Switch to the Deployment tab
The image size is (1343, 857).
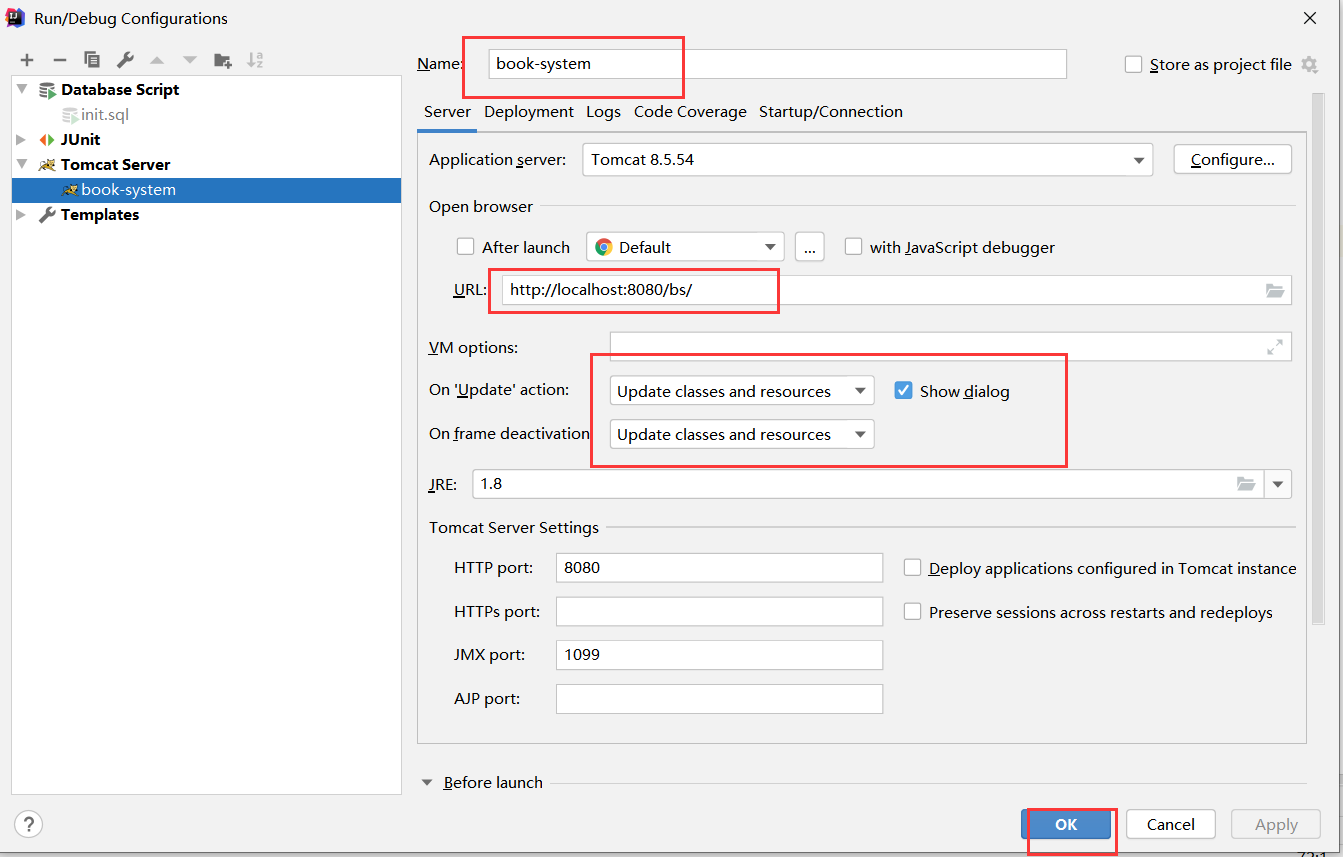[529, 112]
